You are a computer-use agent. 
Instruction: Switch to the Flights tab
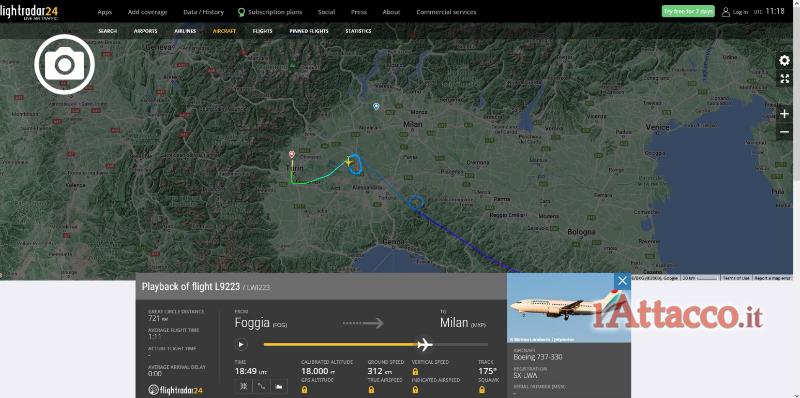263,31
